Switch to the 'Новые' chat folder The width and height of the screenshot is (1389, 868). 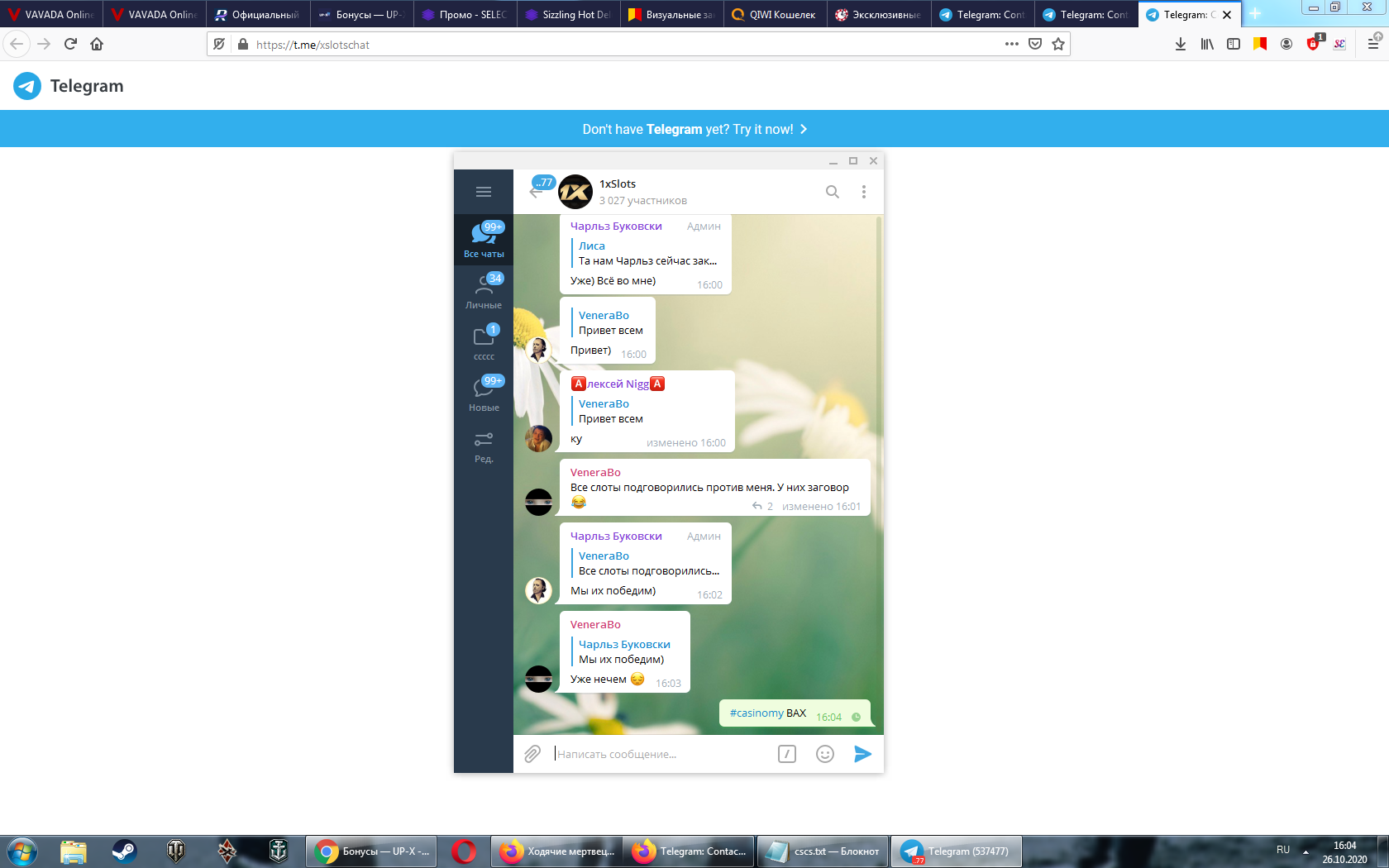(x=484, y=393)
